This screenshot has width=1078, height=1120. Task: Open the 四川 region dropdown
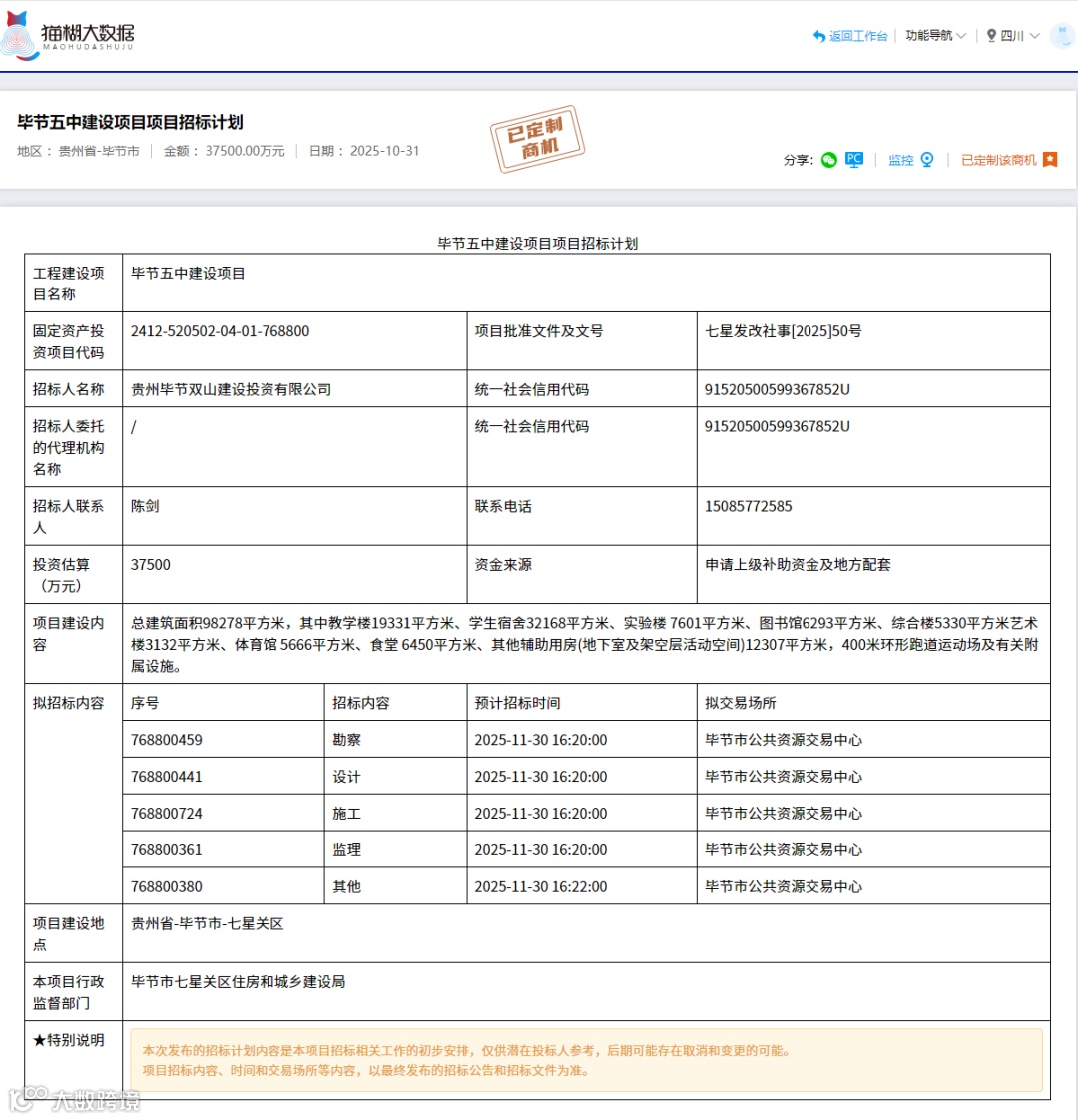[x=1019, y=36]
